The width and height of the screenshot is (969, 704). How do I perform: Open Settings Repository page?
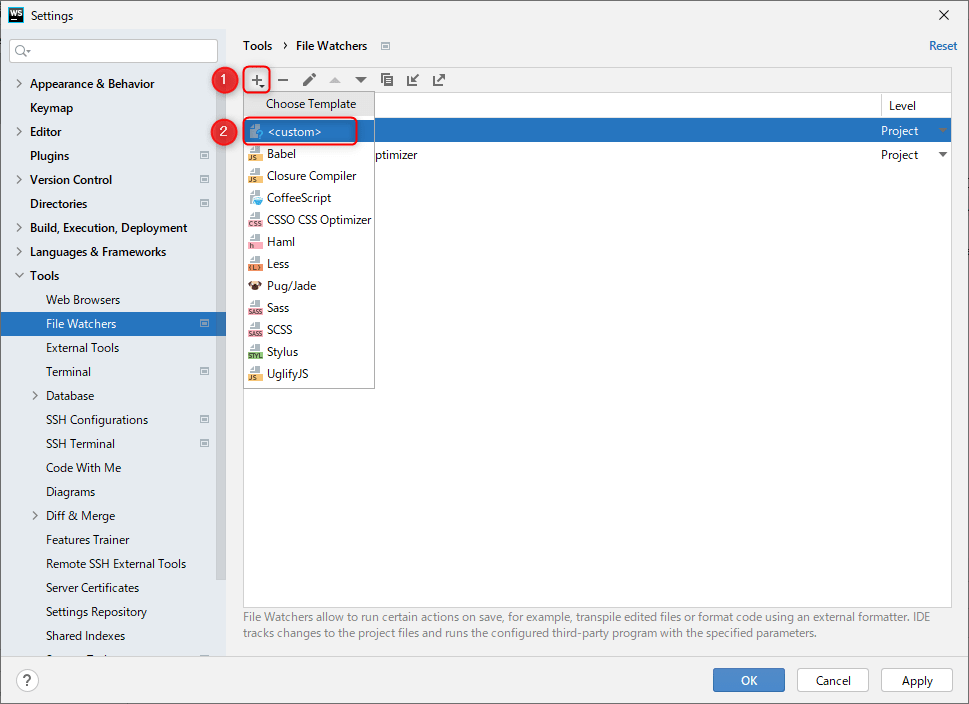pos(96,612)
